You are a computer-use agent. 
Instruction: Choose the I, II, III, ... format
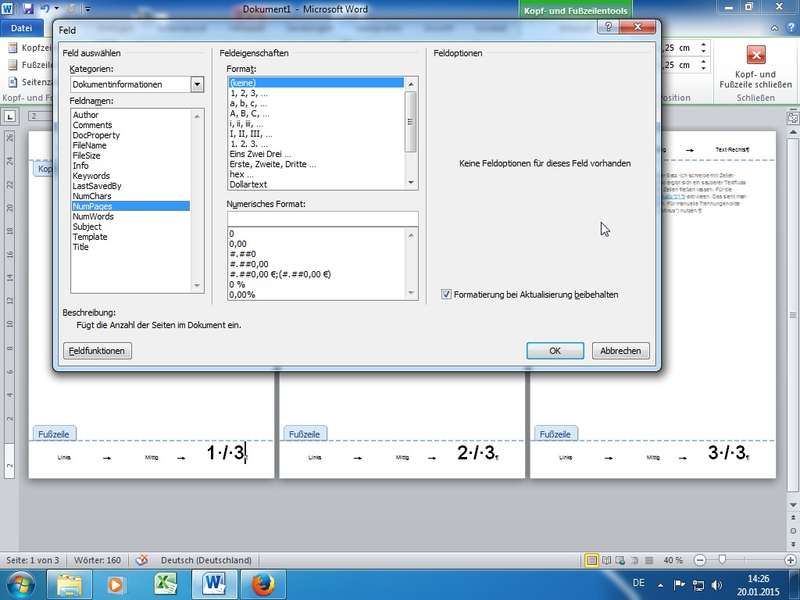(x=316, y=134)
